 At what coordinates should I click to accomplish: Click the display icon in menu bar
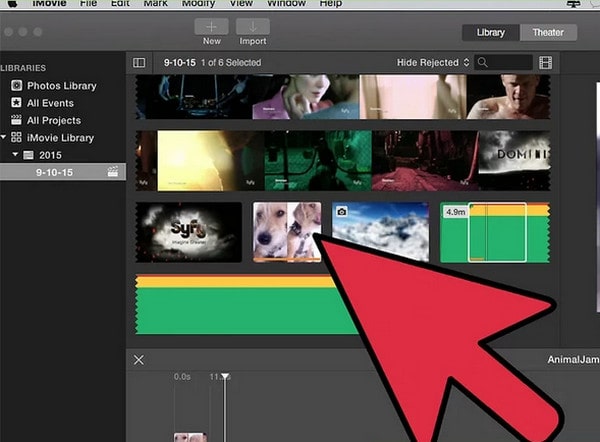click(573, 3)
